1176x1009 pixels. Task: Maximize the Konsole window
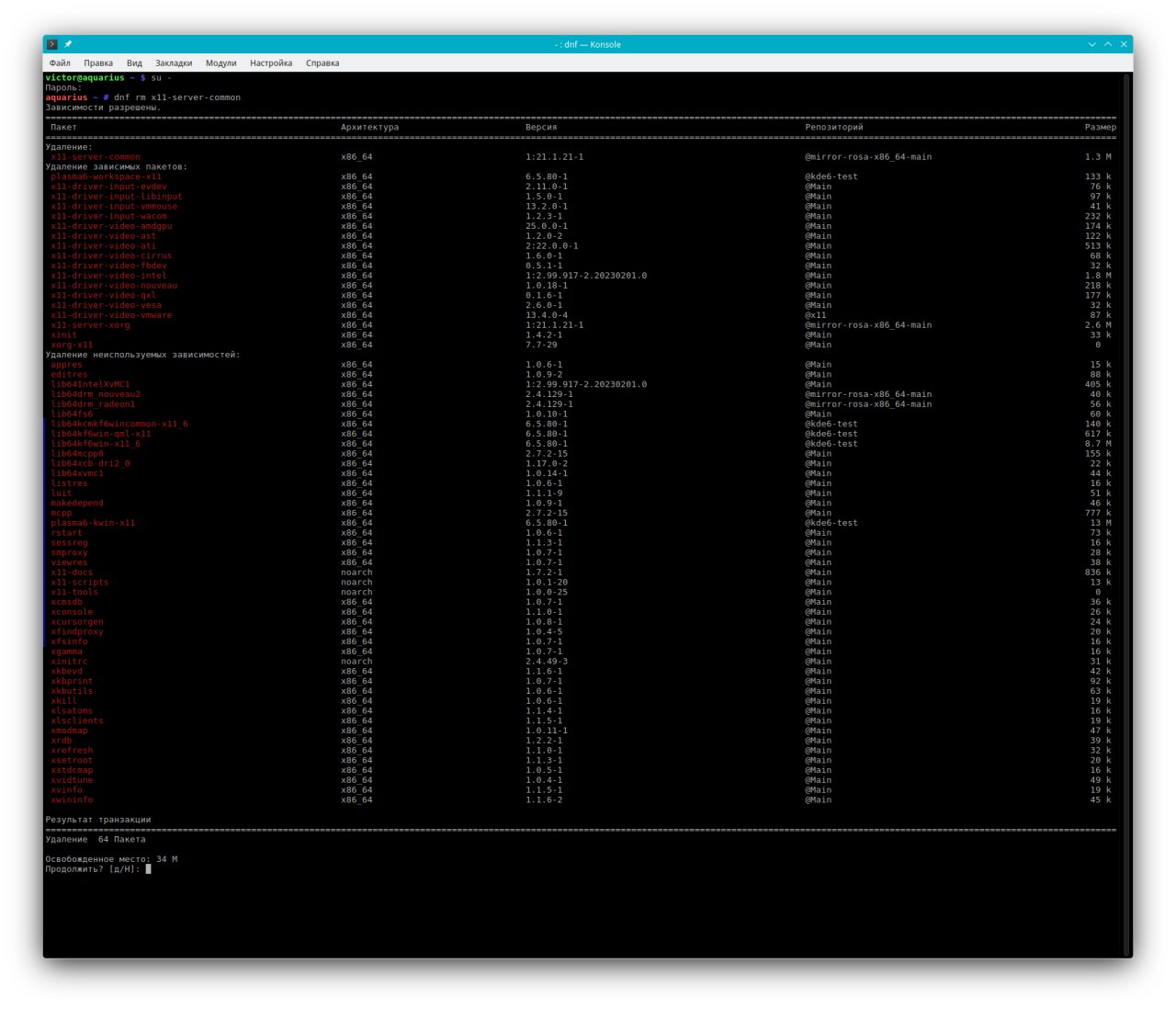point(1107,44)
